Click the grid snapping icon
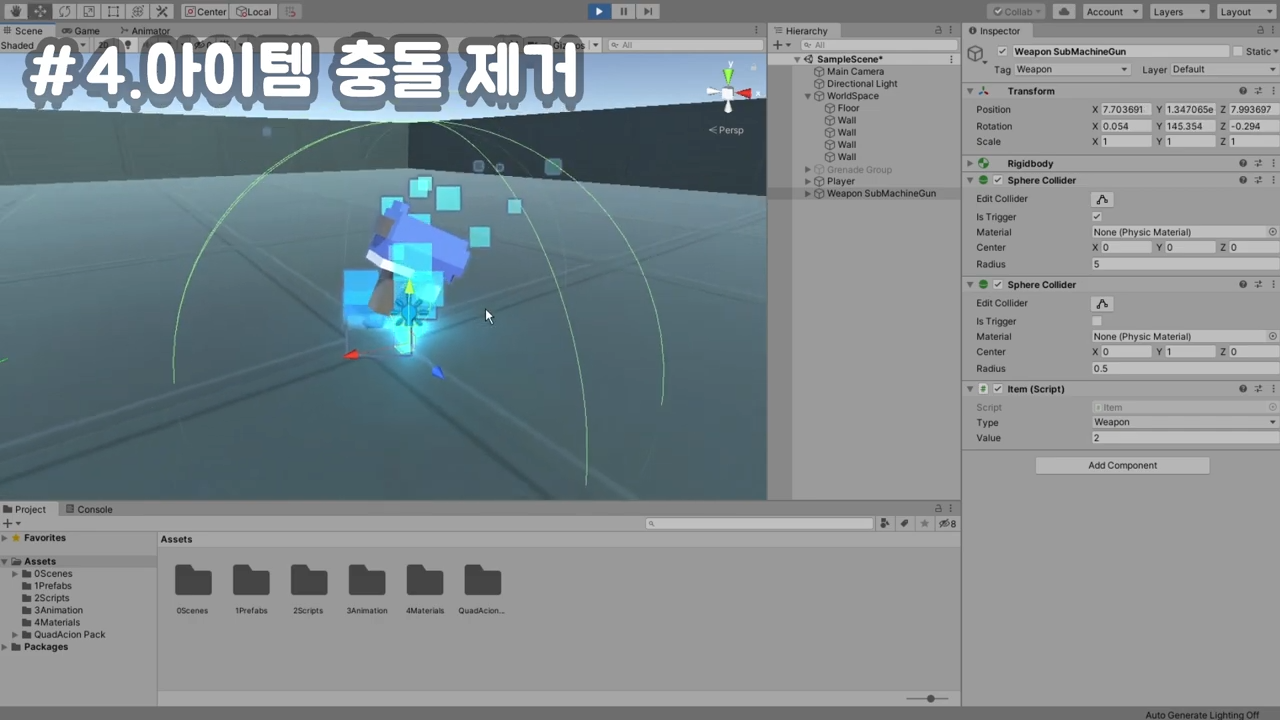Image resolution: width=1280 pixels, height=720 pixels. (290, 11)
